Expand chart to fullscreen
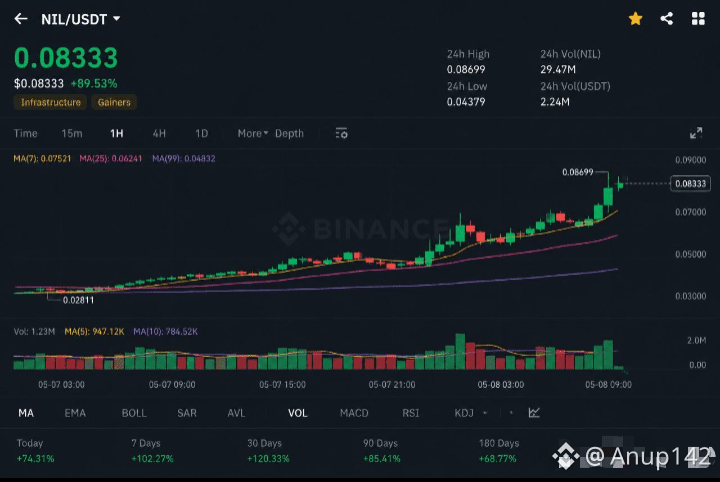Screen dimensions: 720x482 [696, 133]
